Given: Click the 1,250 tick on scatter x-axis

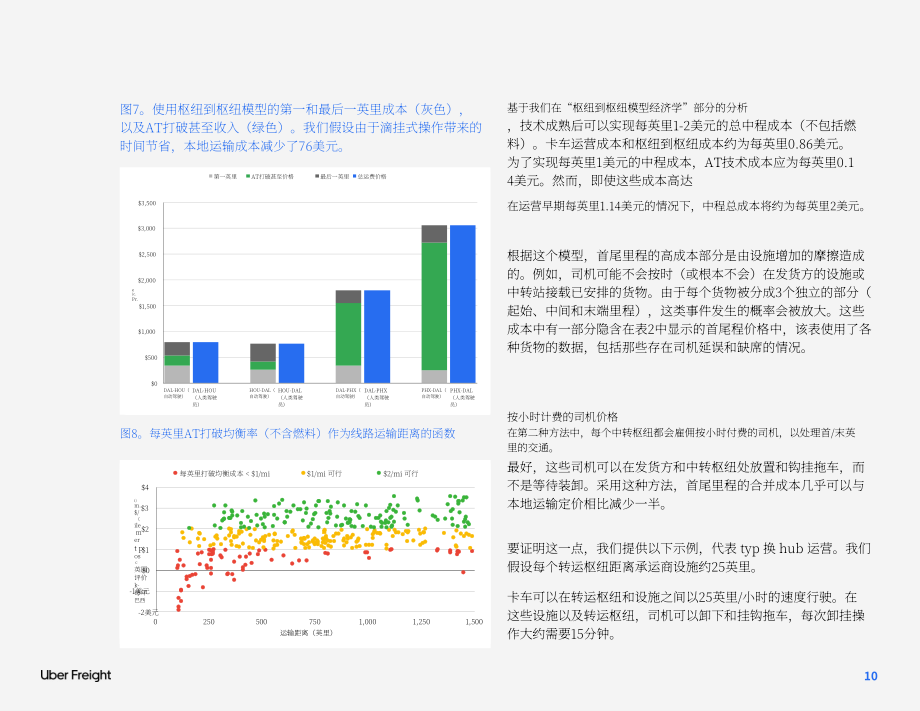Looking at the screenshot, I should click(x=421, y=622).
